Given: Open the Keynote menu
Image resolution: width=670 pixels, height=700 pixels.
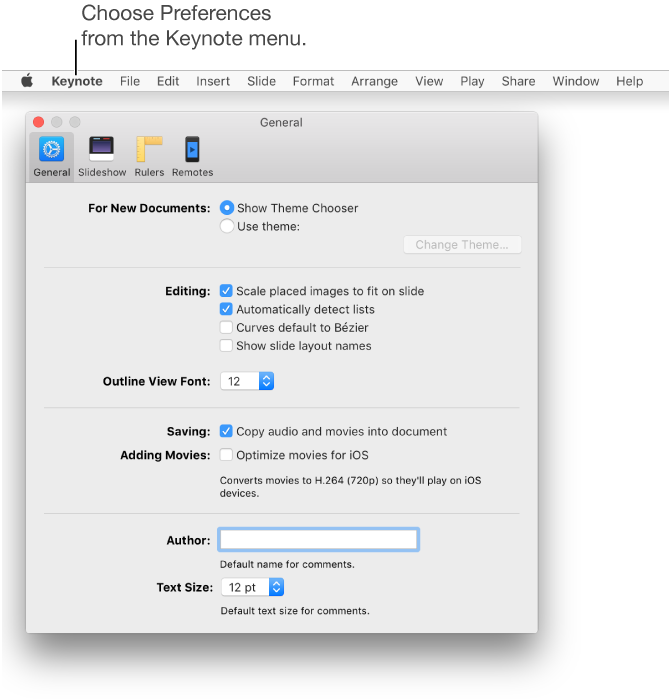Looking at the screenshot, I should [x=77, y=81].
